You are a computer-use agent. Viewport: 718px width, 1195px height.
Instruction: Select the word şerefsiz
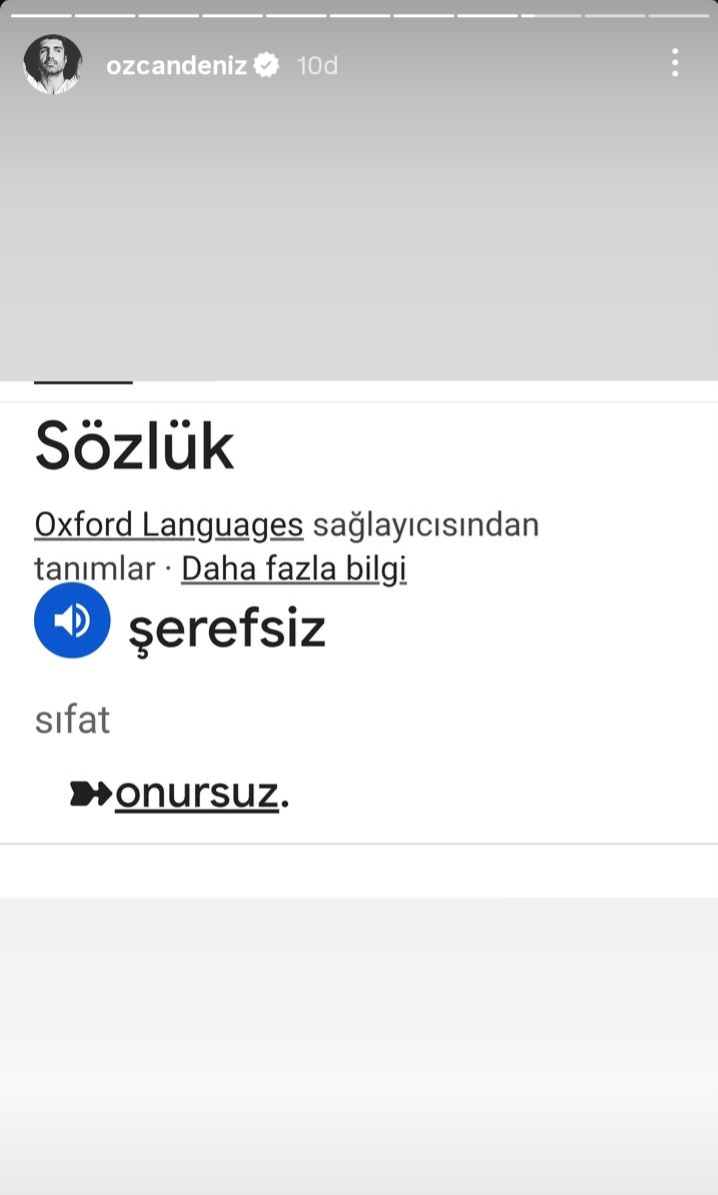[x=227, y=629]
